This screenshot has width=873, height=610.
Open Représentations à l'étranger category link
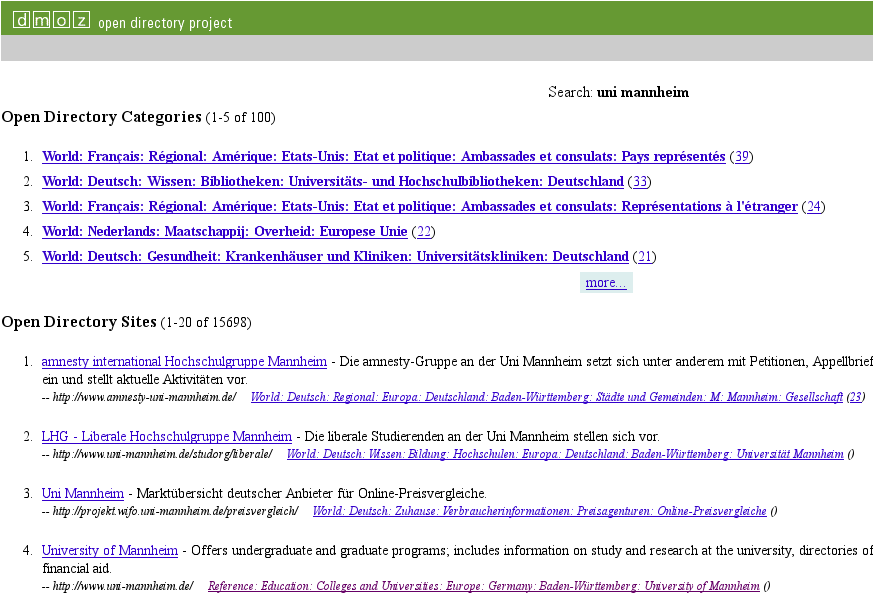point(419,207)
